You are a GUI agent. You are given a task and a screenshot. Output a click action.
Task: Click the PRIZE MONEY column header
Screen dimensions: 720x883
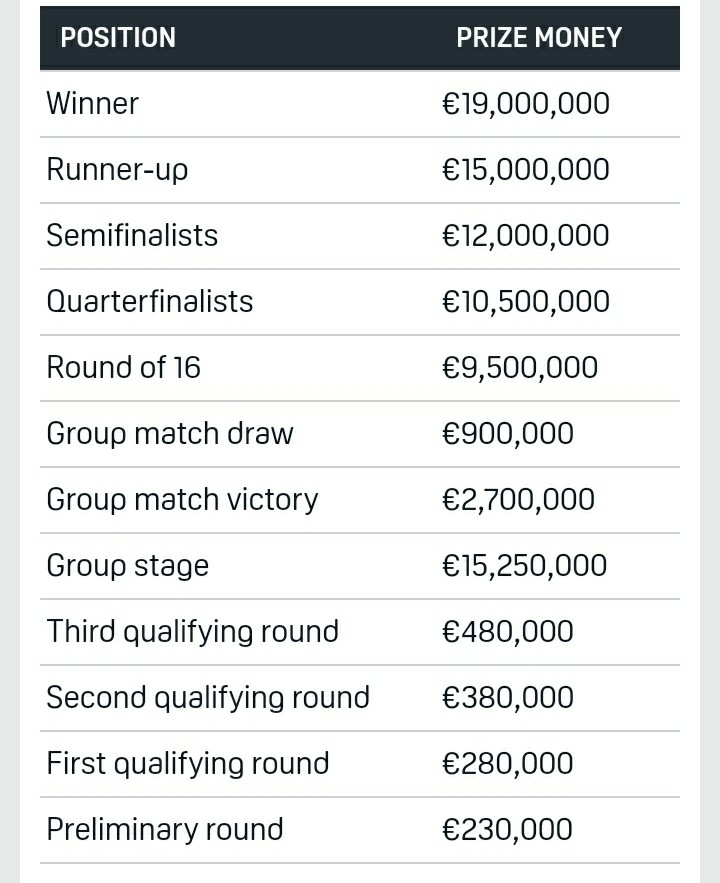pos(539,38)
